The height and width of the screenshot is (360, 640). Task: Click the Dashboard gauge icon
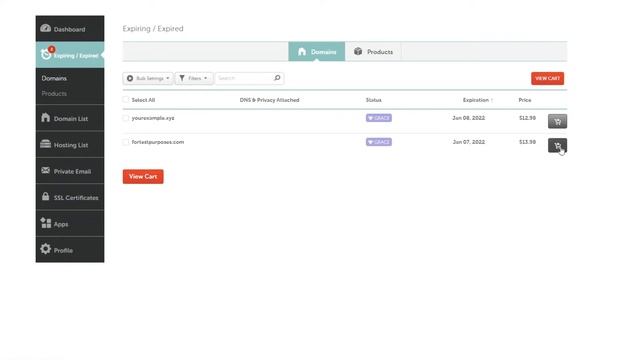pyautogui.click(x=46, y=28)
